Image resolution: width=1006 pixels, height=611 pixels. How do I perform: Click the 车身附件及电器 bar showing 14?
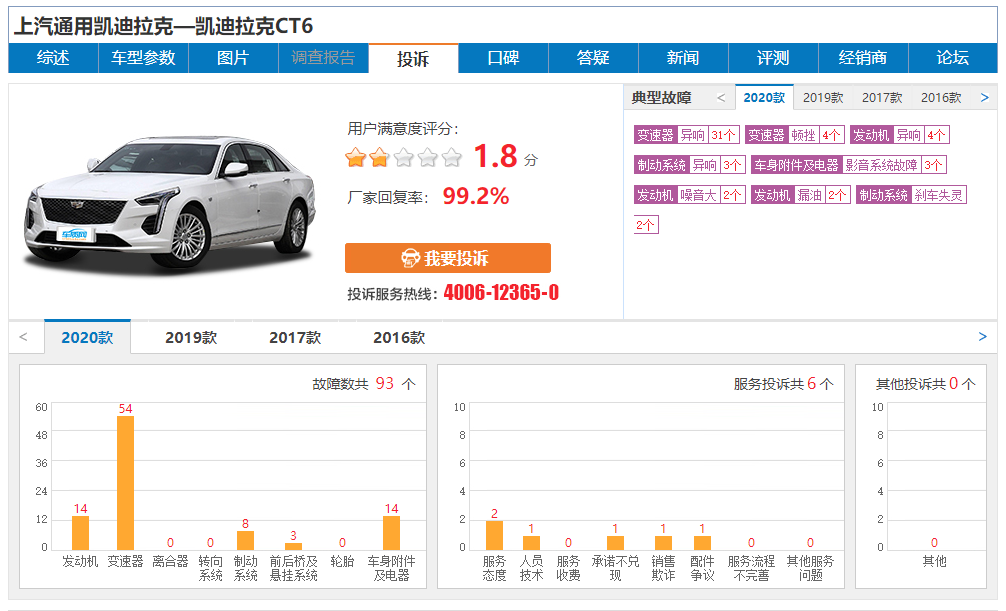(391, 533)
